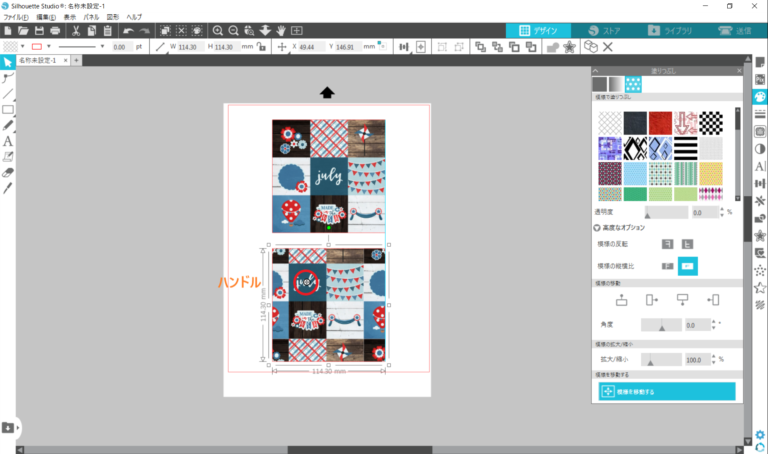Select the Eraser tool
Viewport: 768px width, 454px height.
pyautogui.click(x=7, y=172)
